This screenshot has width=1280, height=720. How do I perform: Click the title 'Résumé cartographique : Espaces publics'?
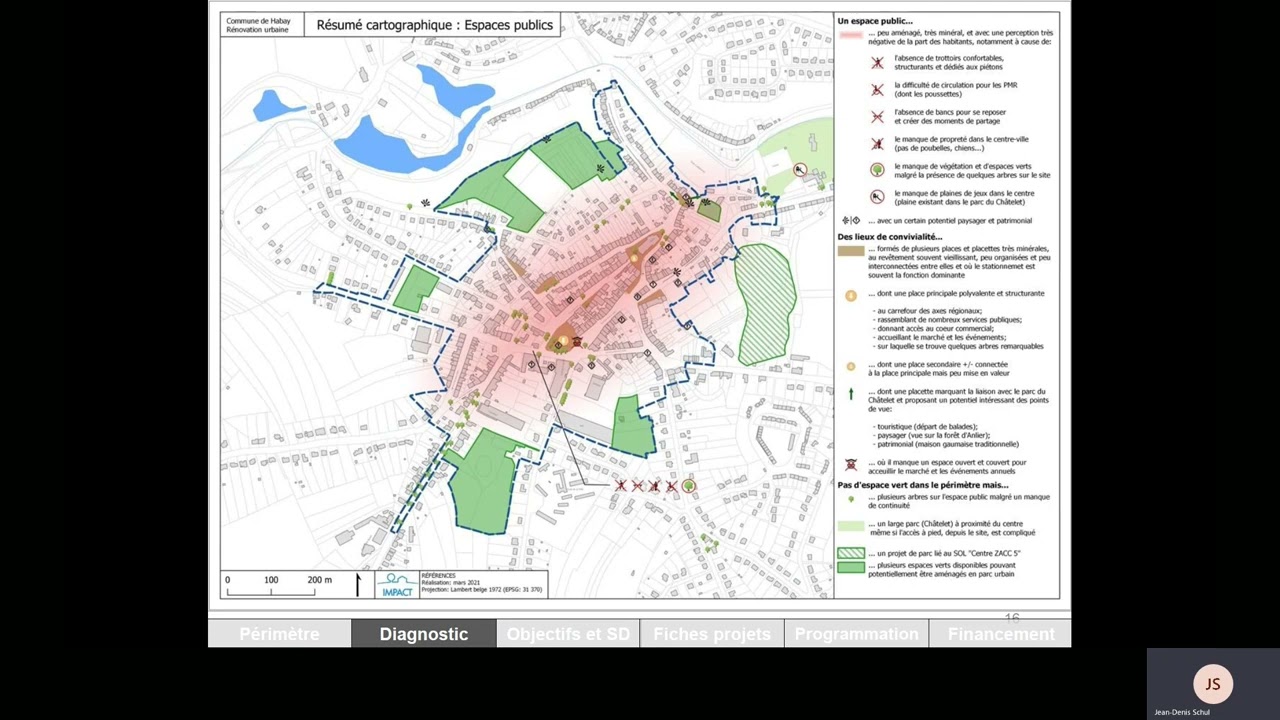pos(435,25)
